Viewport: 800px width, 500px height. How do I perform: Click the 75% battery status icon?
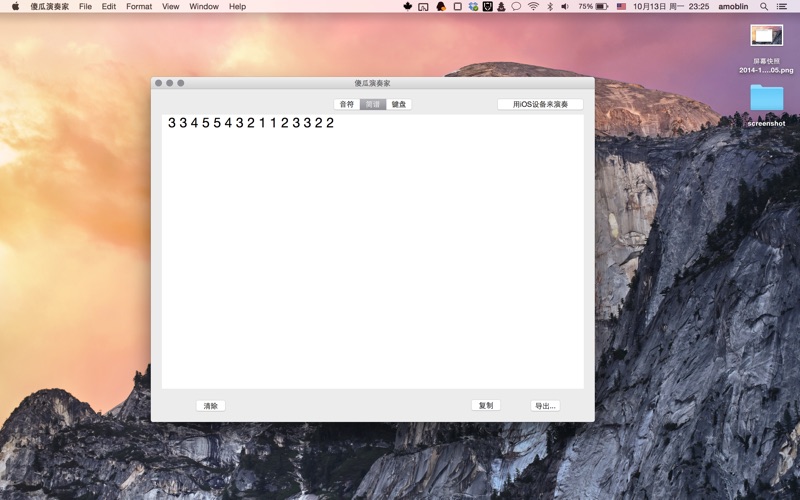point(593,6)
